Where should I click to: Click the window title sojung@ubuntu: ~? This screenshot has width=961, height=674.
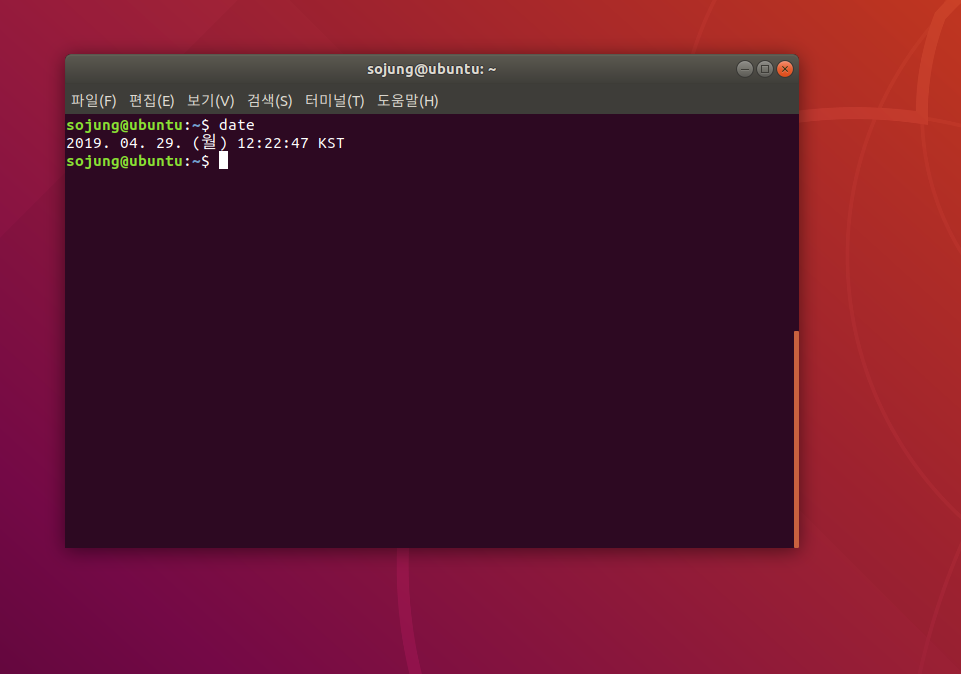point(431,69)
